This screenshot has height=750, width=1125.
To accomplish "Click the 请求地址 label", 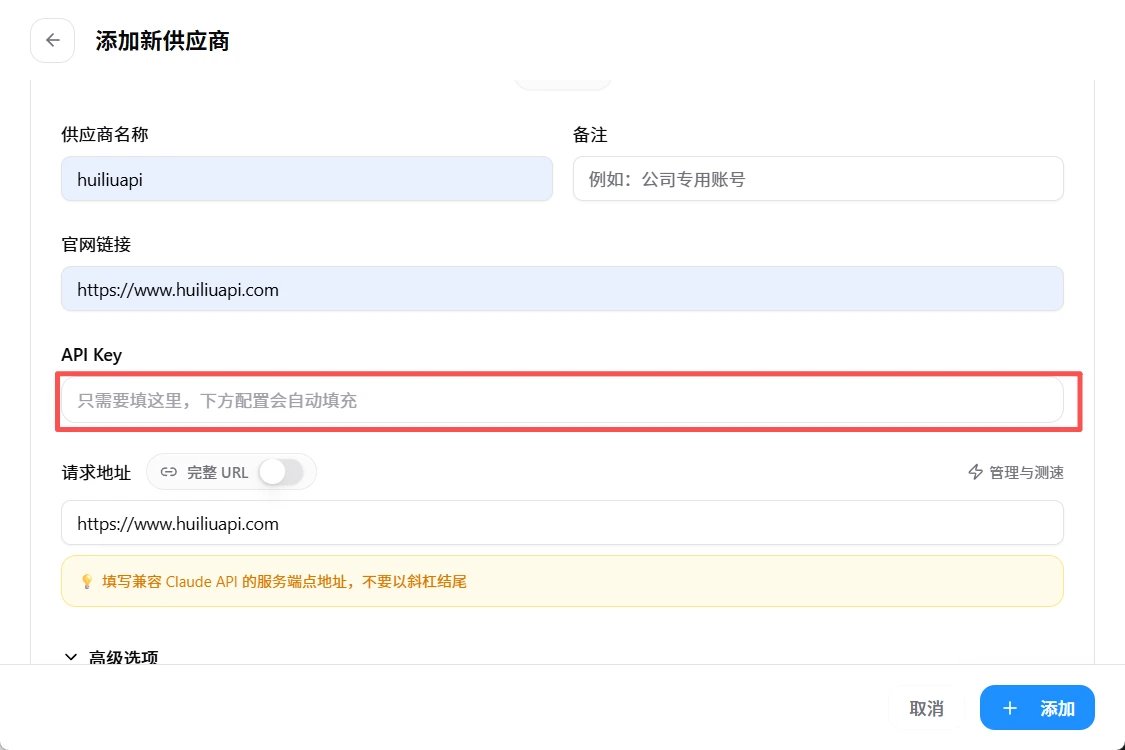I will tap(96, 472).
